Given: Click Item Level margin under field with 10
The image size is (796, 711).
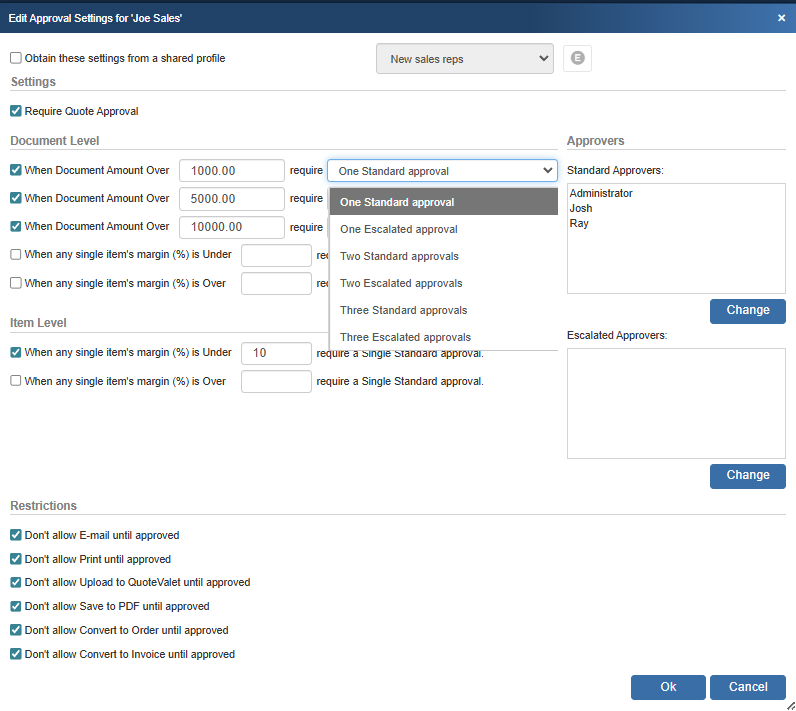Looking at the screenshot, I should (x=276, y=353).
